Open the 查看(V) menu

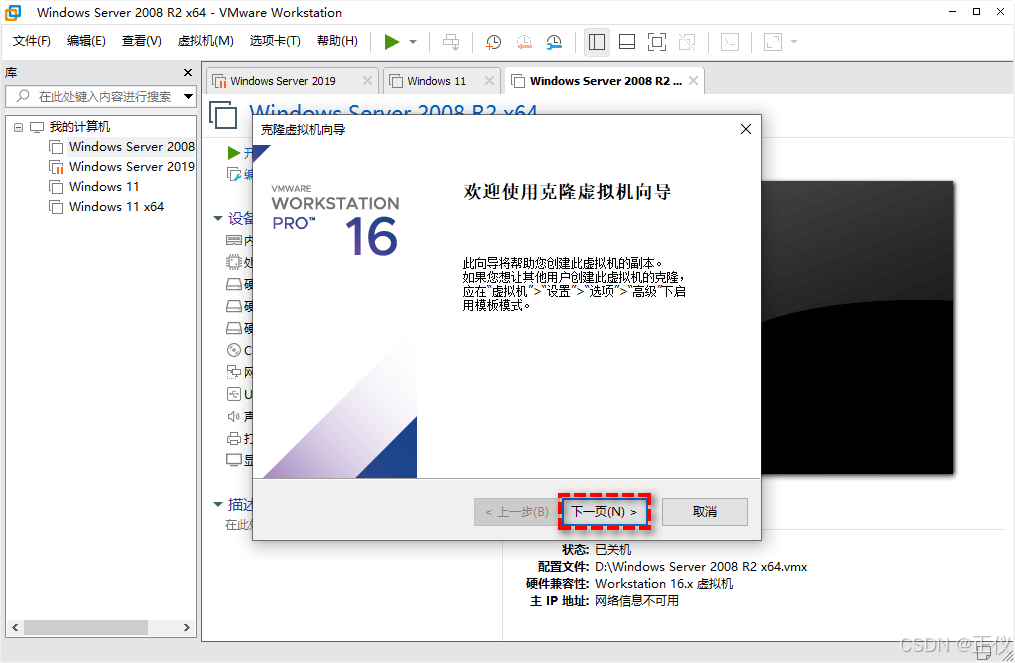pos(141,41)
